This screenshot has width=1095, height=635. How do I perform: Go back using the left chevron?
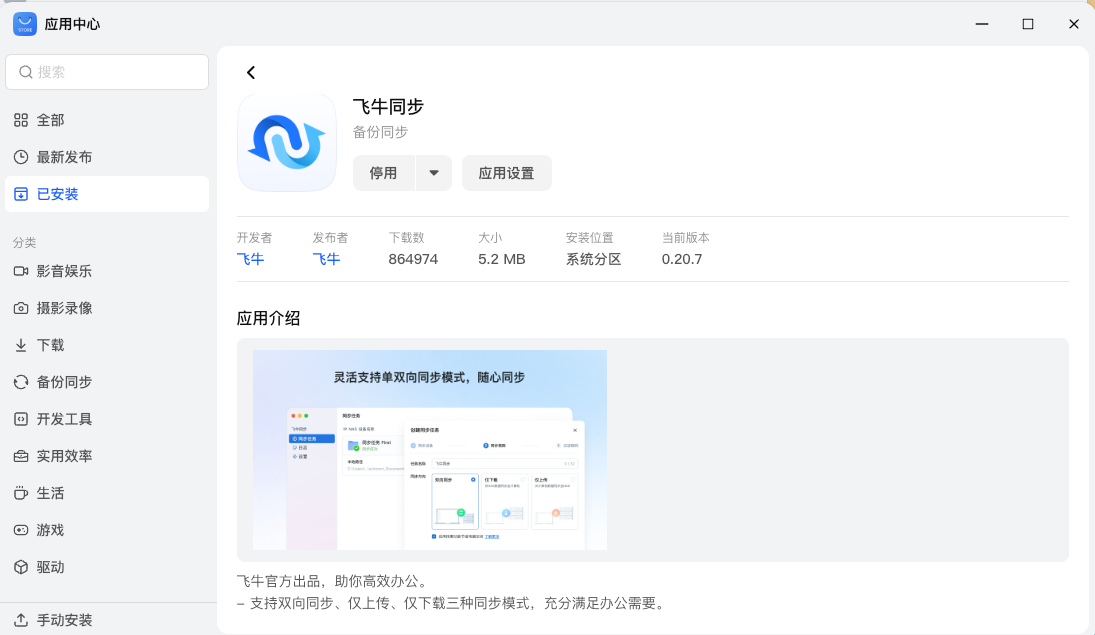tap(251, 73)
